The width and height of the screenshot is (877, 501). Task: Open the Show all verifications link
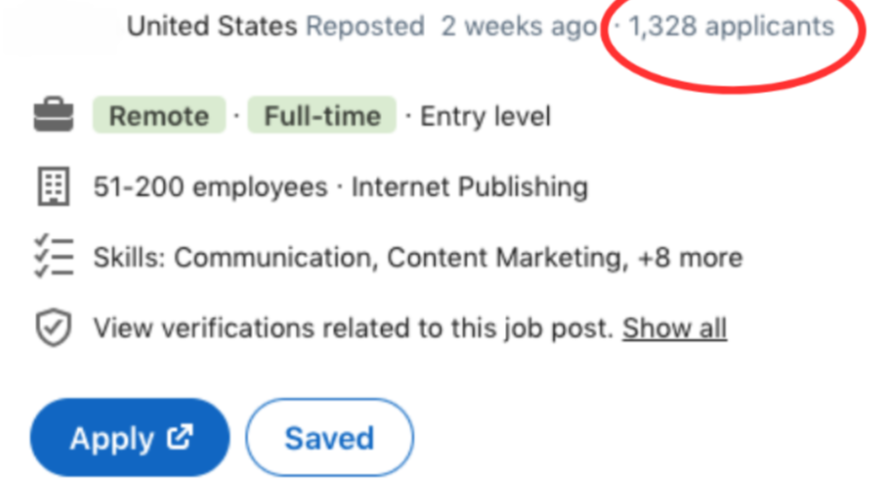(674, 328)
